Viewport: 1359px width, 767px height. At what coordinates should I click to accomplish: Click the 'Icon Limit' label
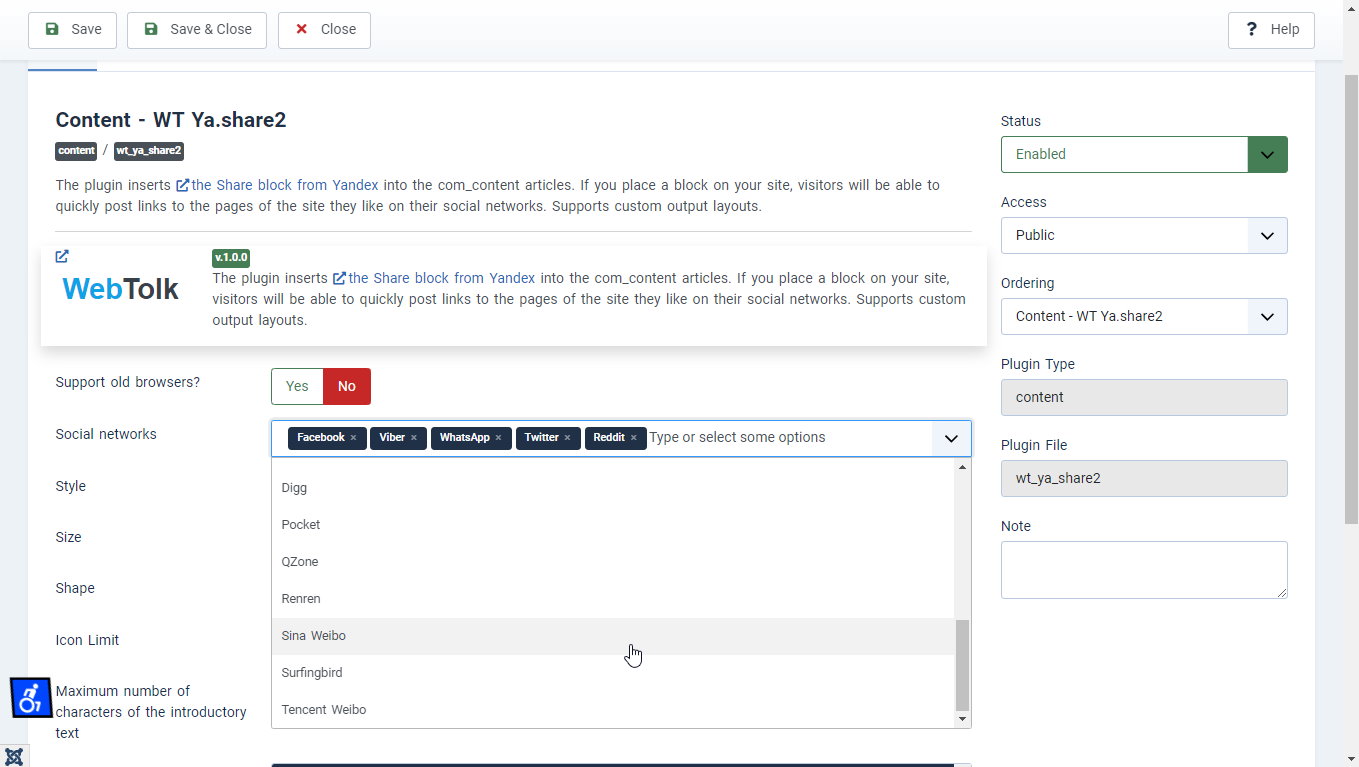click(x=87, y=640)
